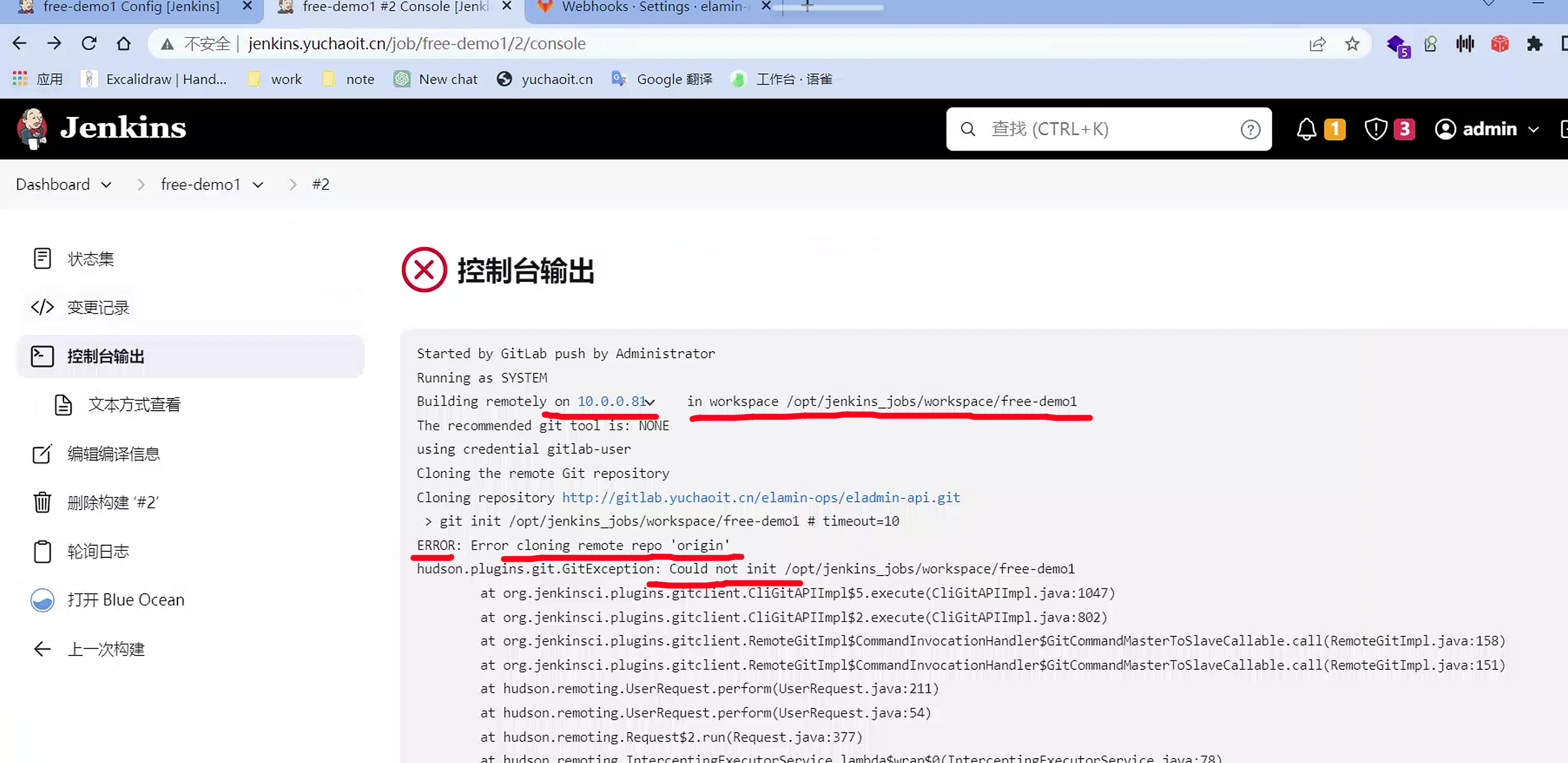Bookmark page with star icon
The image size is (1568, 763).
1352,44
